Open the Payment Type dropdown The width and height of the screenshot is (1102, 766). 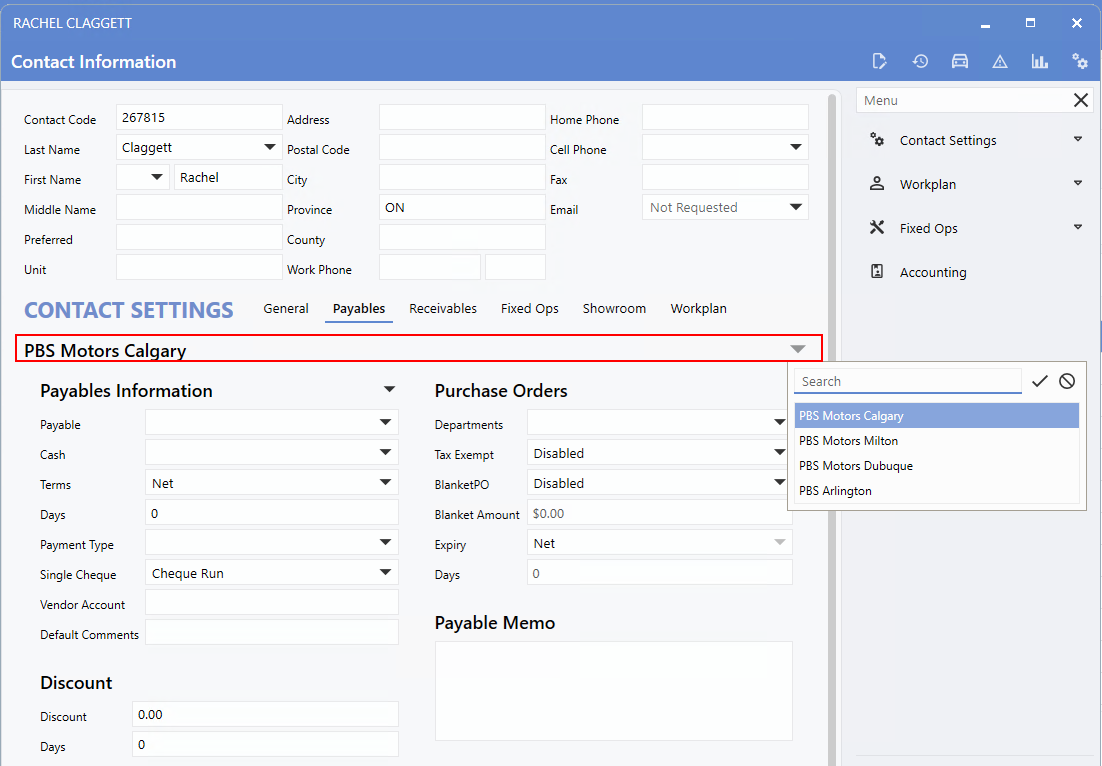coord(385,543)
